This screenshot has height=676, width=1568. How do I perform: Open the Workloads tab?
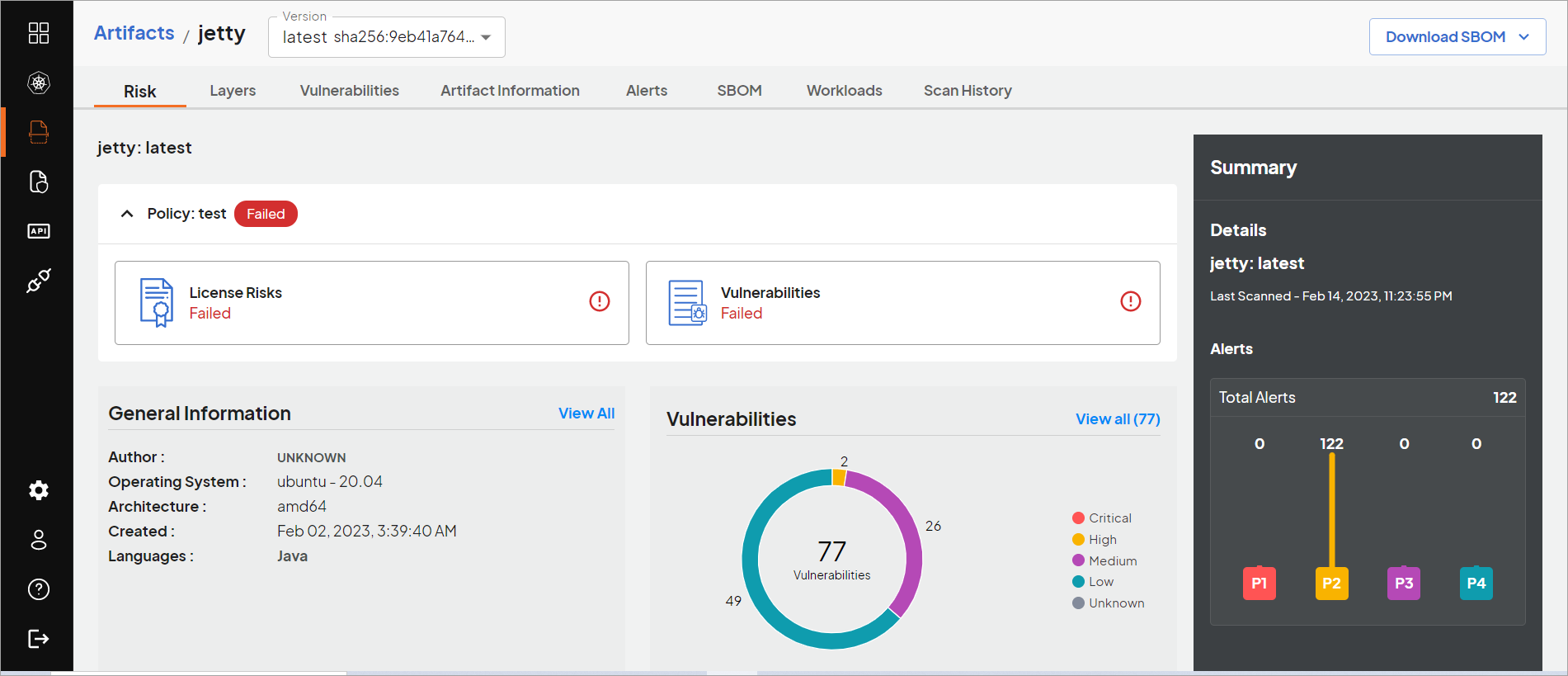(845, 91)
